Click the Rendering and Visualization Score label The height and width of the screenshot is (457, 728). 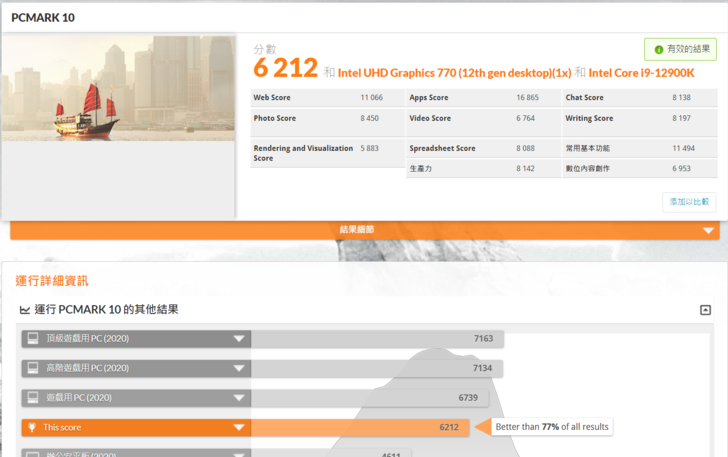point(303,153)
